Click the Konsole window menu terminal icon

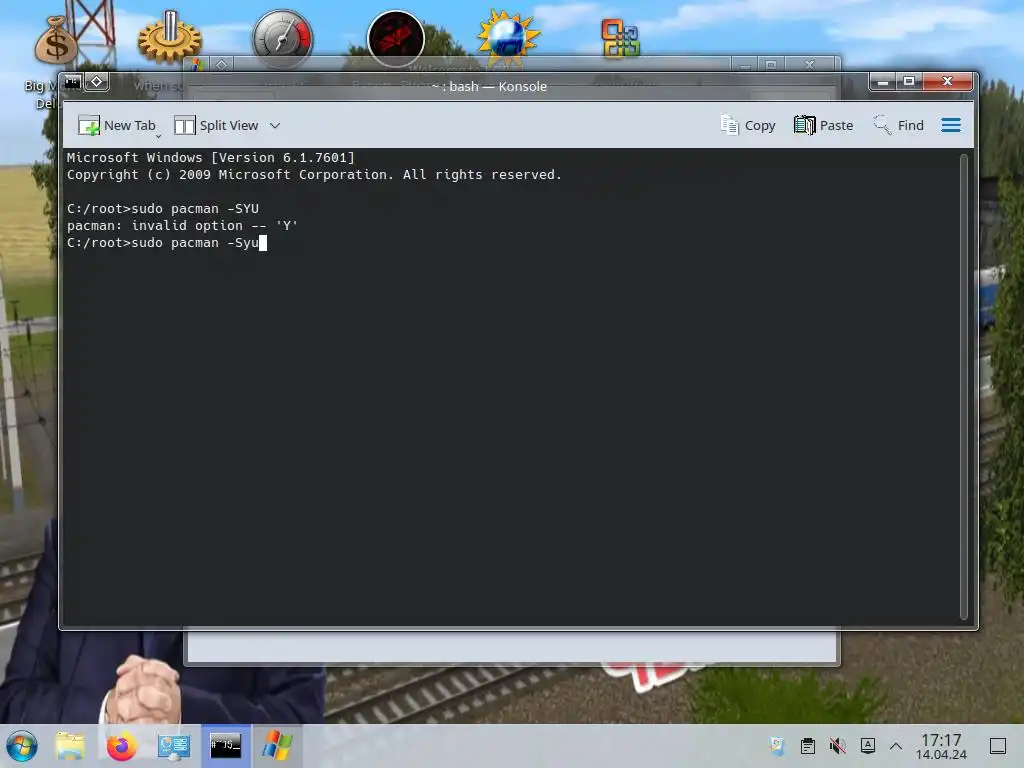click(72, 82)
